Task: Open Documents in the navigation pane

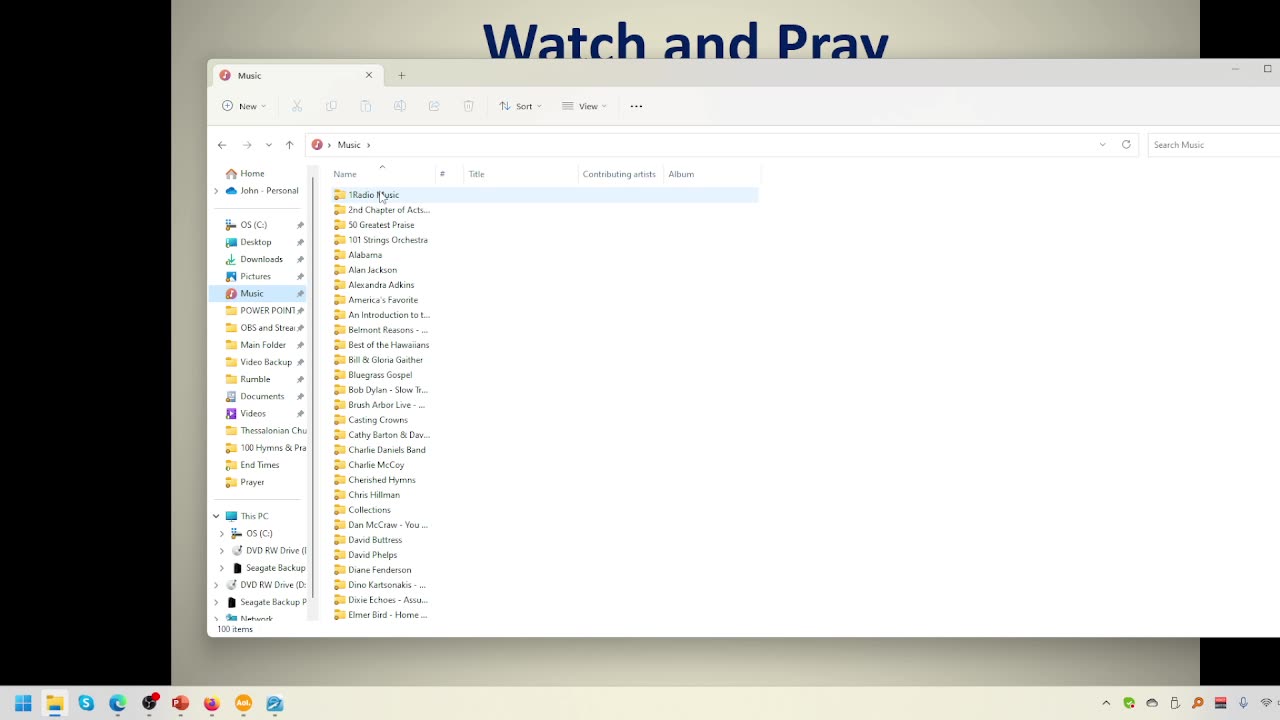Action: click(262, 397)
